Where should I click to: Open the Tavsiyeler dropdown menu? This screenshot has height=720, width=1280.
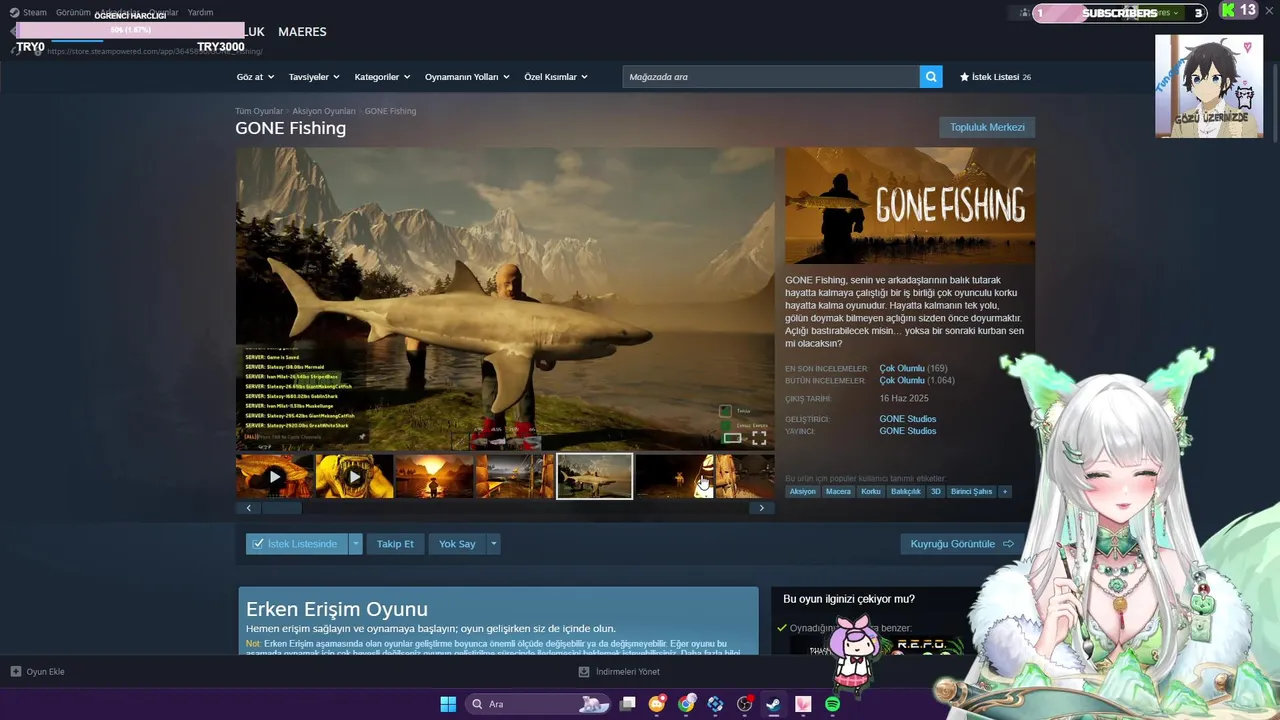[x=314, y=77]
